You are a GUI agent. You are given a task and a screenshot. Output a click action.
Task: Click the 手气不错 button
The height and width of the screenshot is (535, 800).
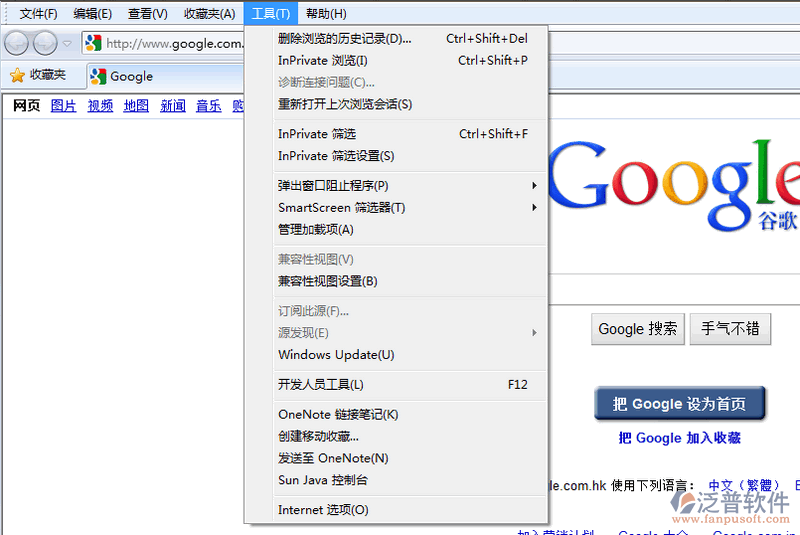pyautogui.click(x=730, y=329)
